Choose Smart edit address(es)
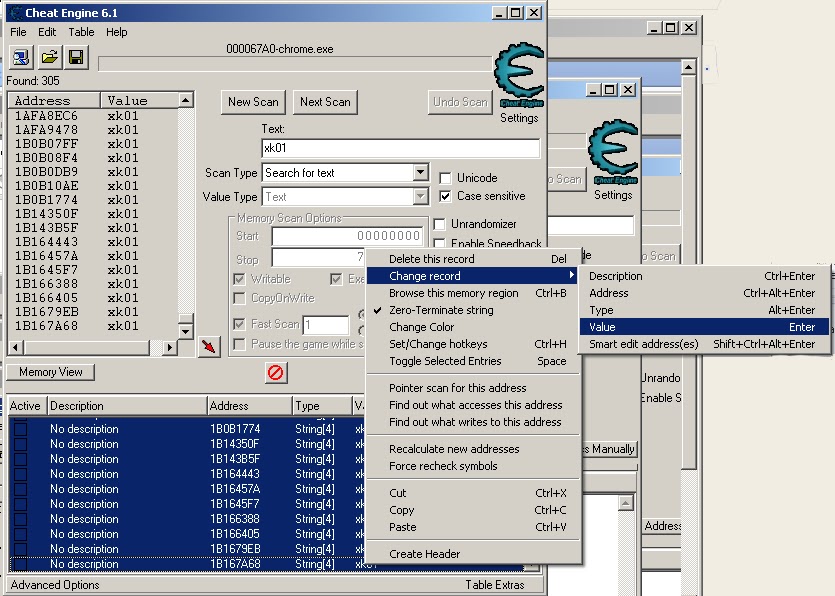 (x=705, y=344)
